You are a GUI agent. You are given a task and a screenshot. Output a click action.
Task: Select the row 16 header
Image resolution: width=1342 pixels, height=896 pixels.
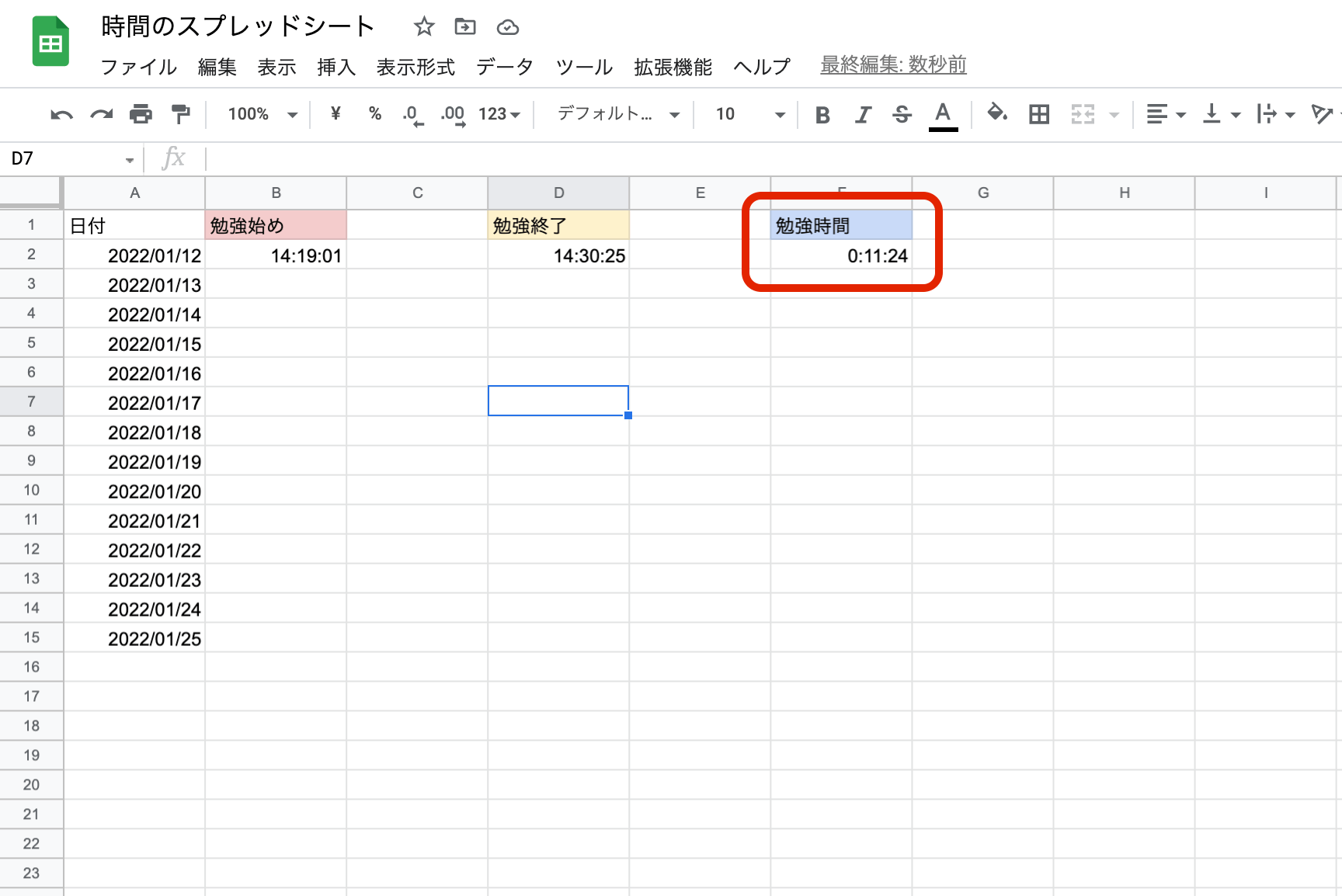click(31, 667)
